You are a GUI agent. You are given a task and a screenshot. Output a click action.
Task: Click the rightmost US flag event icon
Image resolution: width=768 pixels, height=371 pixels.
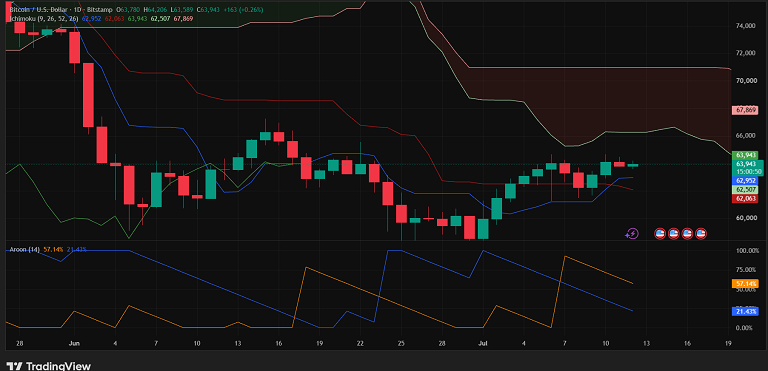(x=701, y=234)
